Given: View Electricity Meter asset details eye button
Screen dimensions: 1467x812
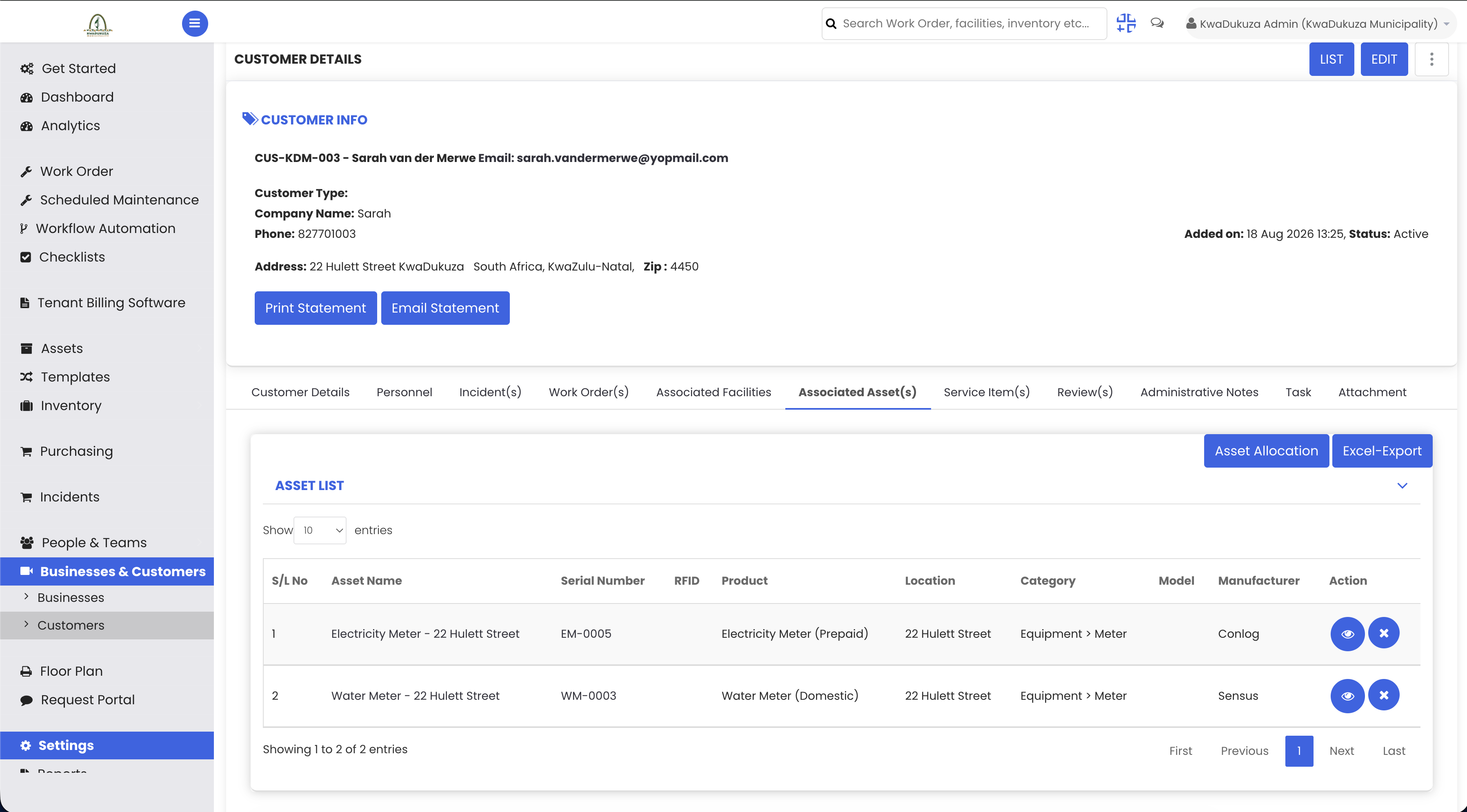Looking at the screenshot, I should point(1347,634).
